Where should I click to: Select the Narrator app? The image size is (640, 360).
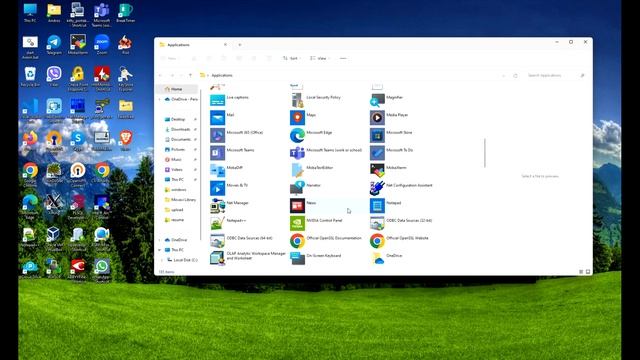pyautogui.click(x=305, y=188)
